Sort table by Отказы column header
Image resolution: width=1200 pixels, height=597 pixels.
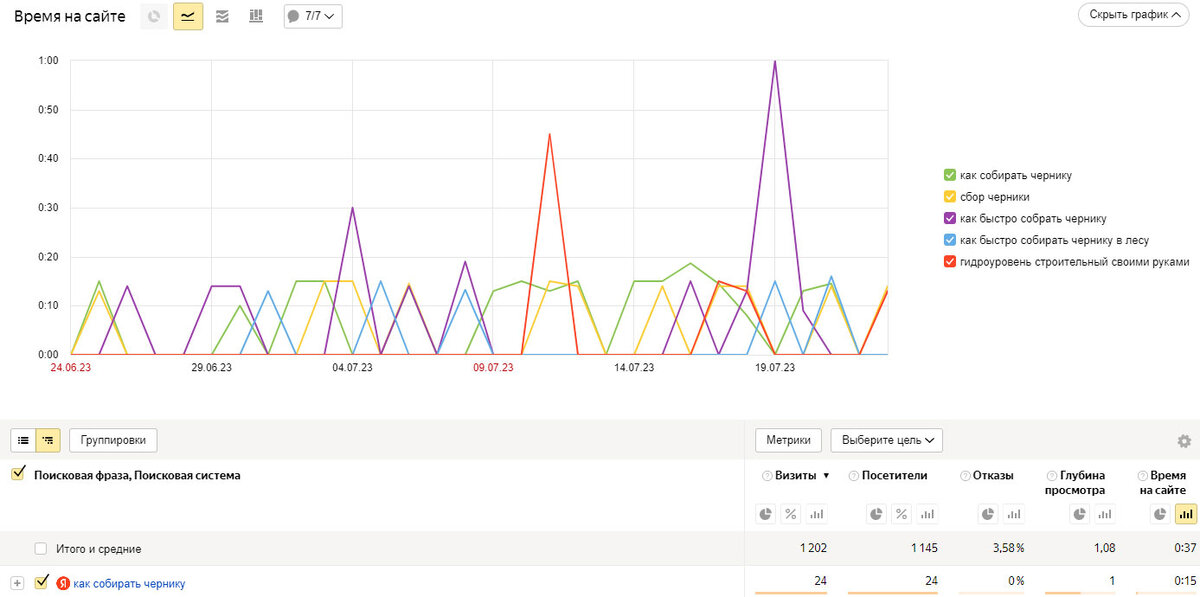993,476
